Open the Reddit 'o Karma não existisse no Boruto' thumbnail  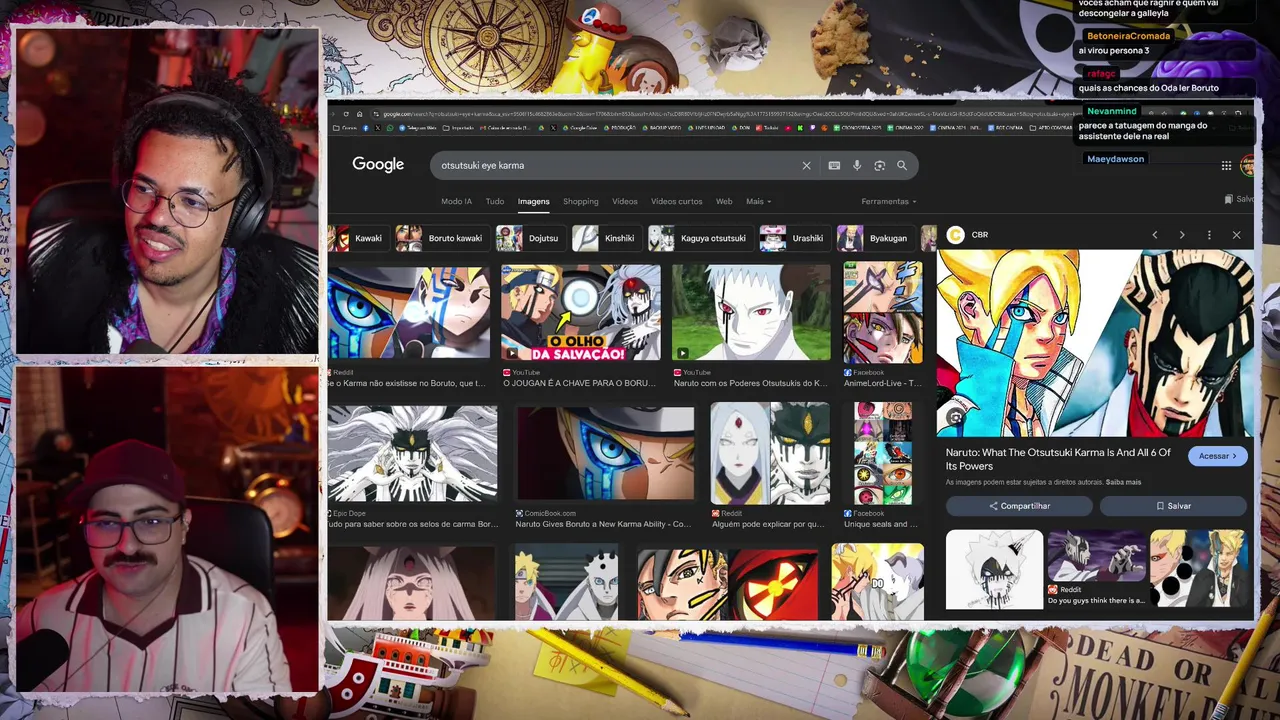click(x=409, y=312)
